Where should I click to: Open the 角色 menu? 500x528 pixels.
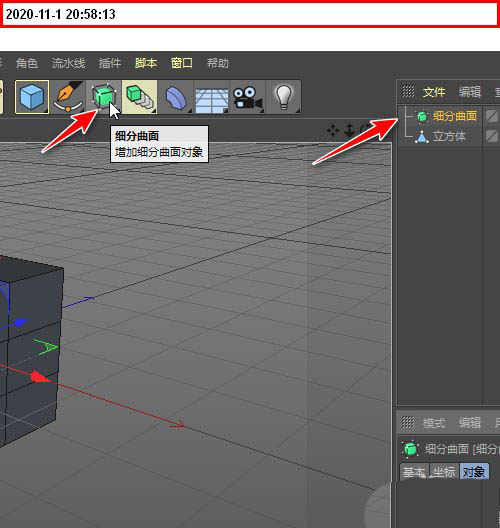[27, 63]
